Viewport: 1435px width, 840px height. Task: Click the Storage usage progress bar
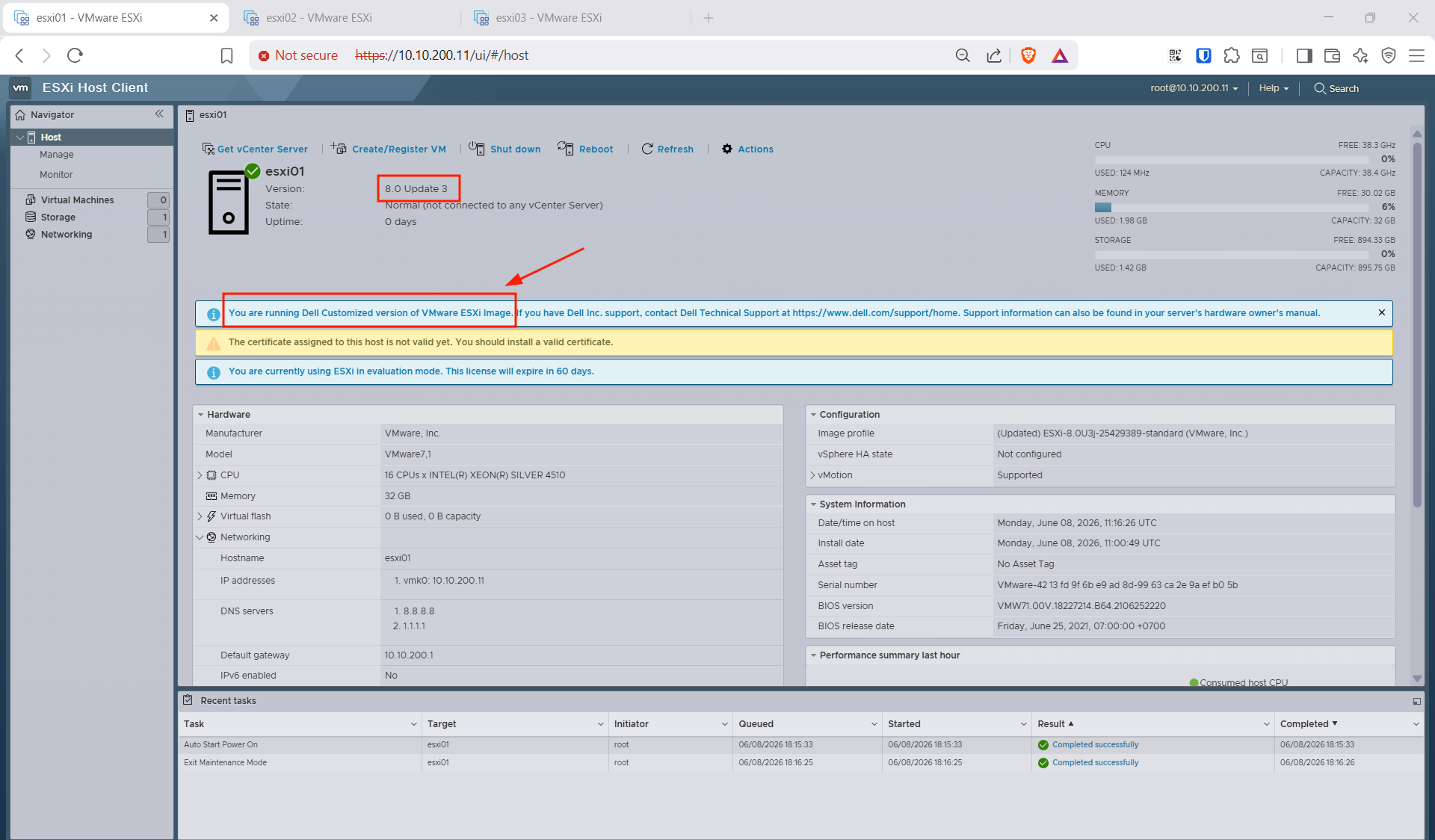tap(1232, 254)
